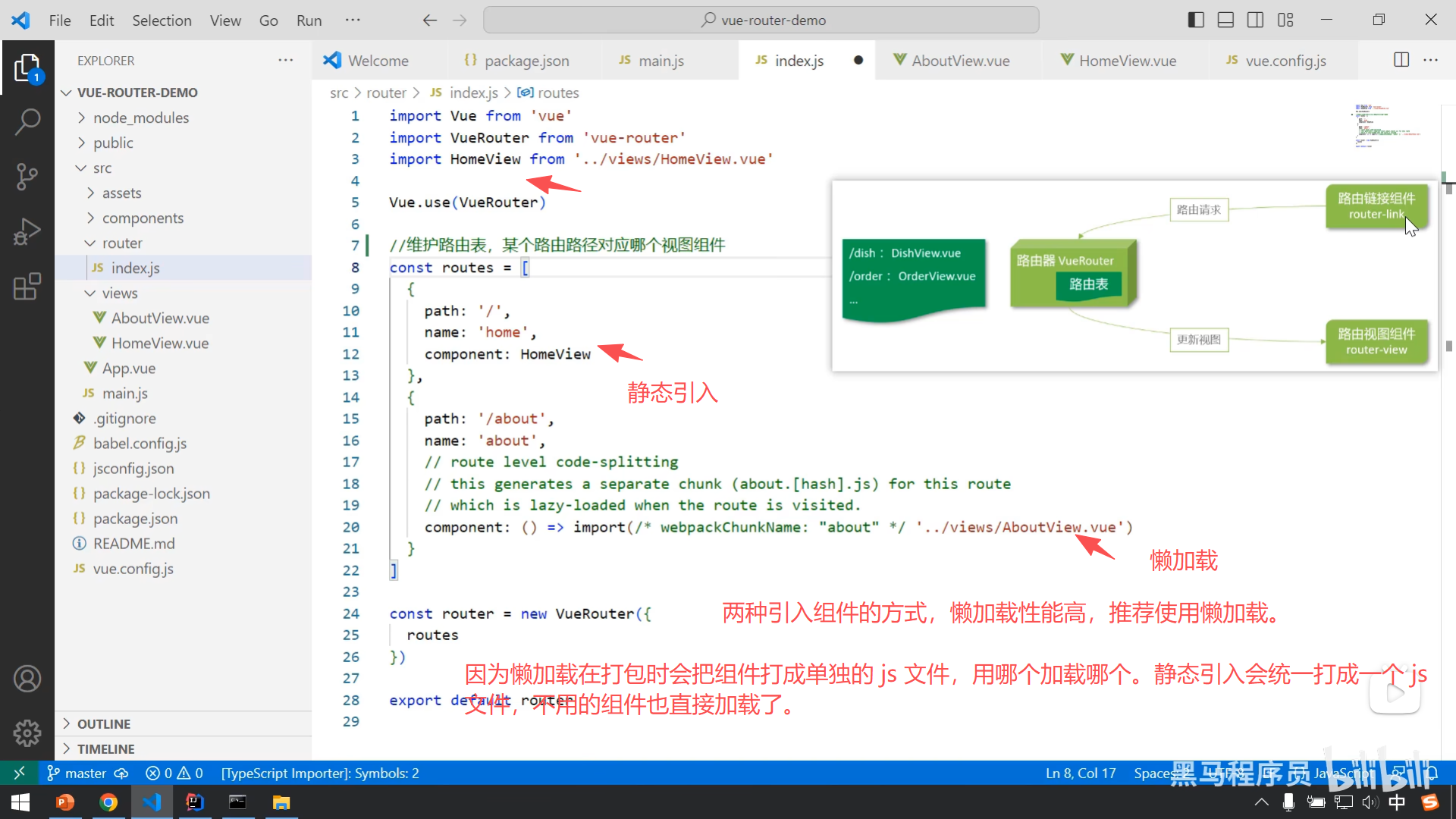The height and width of the screenshot is (819, 1456).
Task: Click the Split Editor Right icon
Action: (x=1401, y=60)
